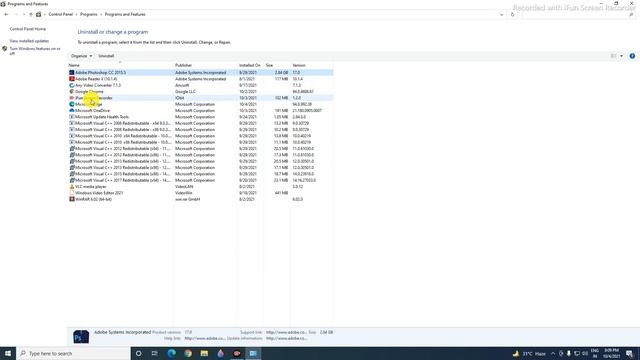The width and height of the screenshot is (640, 360).
Task: Select the Visual C++ row sized 13.8 MB
Action: 200,136
